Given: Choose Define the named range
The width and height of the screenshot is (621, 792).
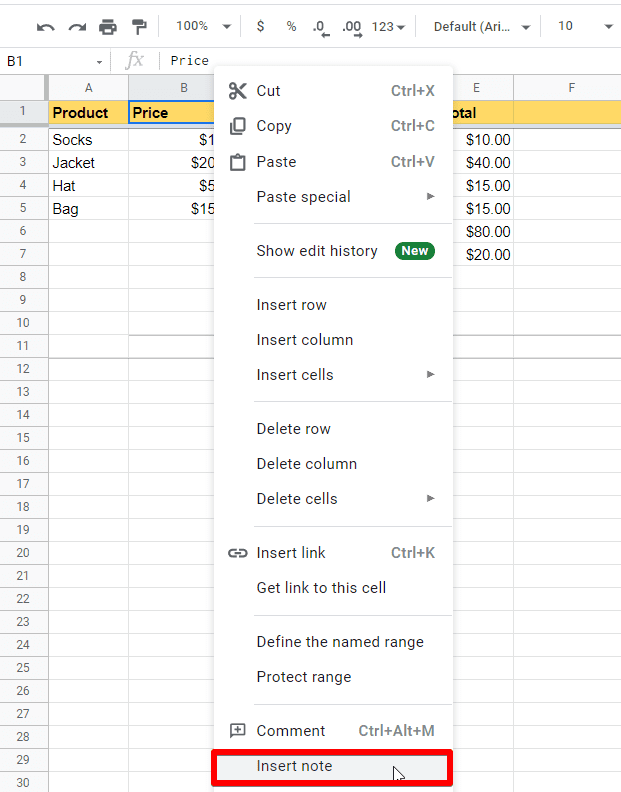Looking at the screenshot, I should [333, 641].
